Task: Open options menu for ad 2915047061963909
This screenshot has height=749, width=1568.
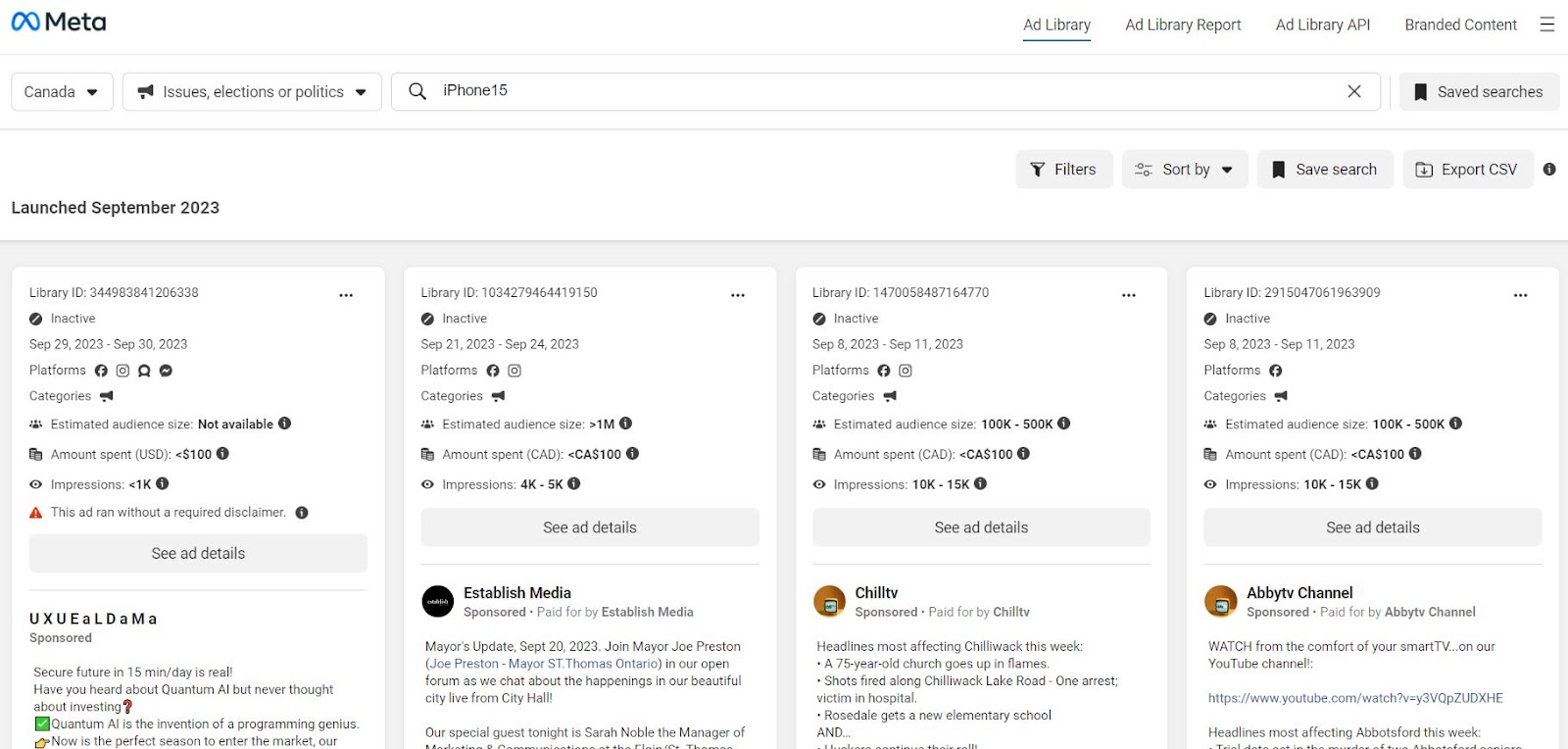Action: (x=1521, y=295)
